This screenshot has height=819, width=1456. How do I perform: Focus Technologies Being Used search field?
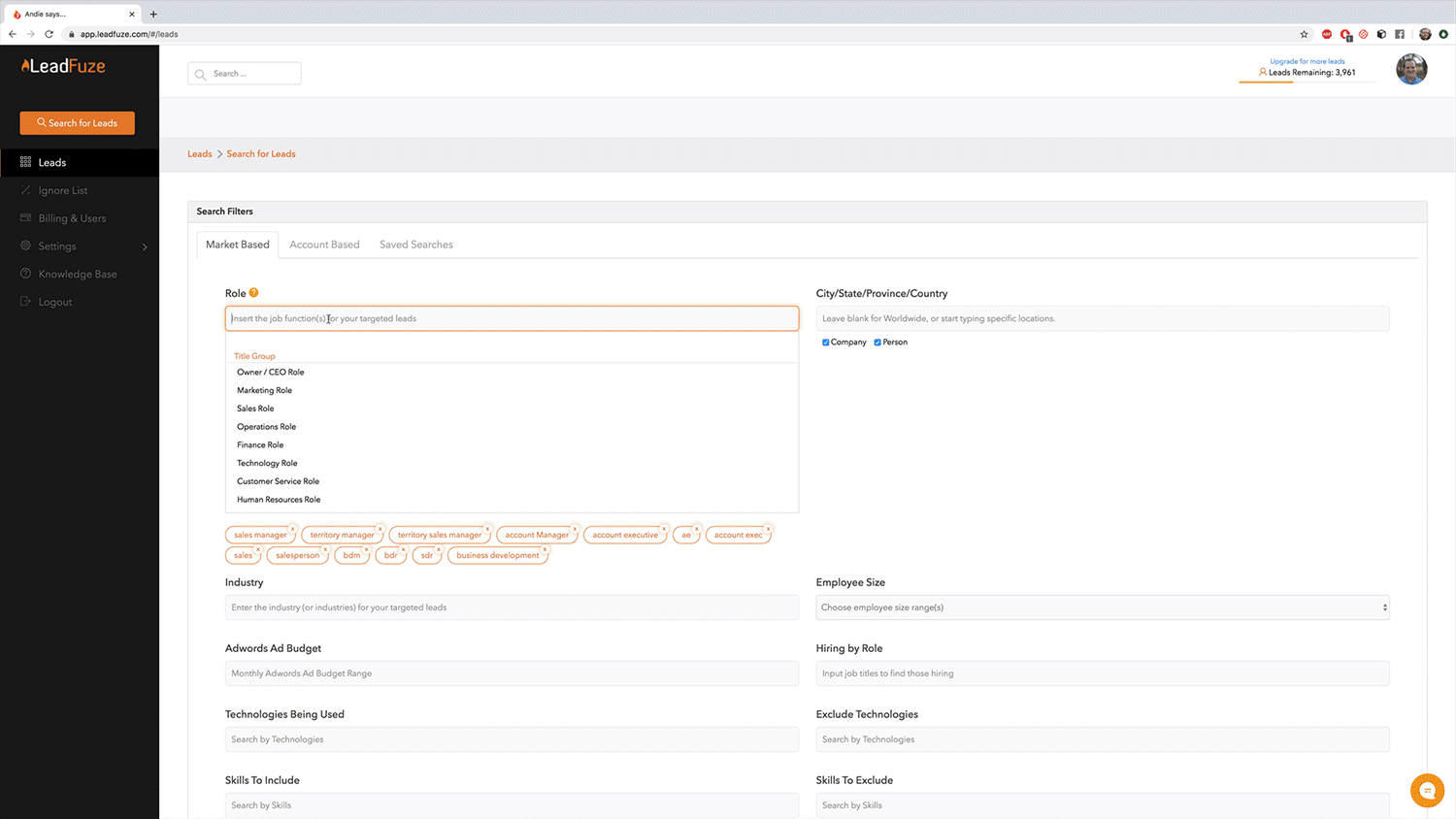click(513, 739)
